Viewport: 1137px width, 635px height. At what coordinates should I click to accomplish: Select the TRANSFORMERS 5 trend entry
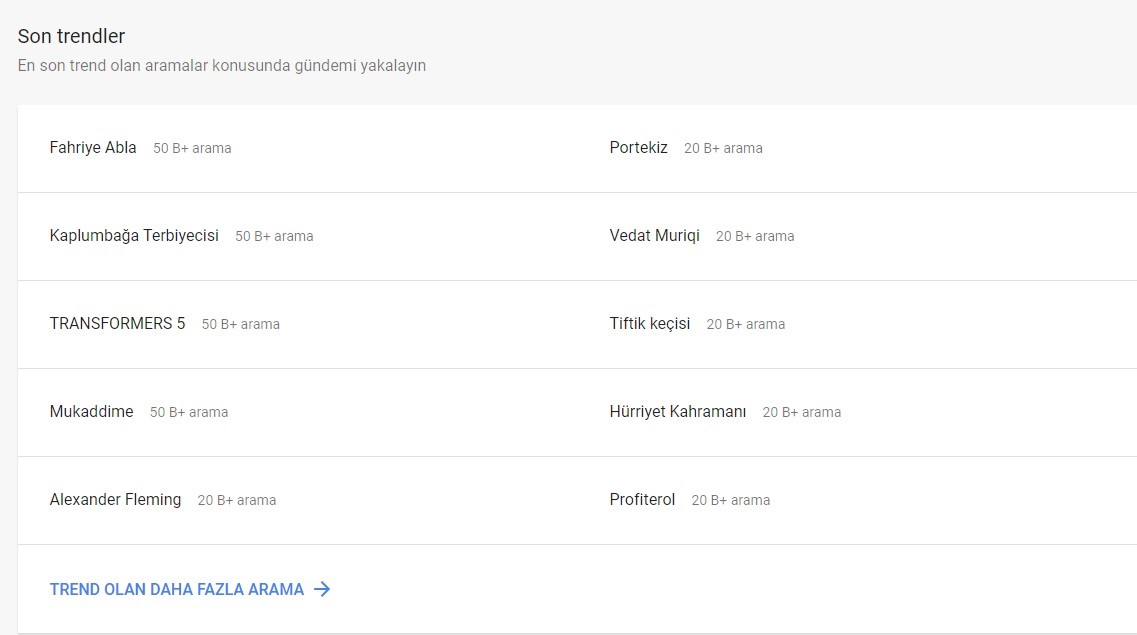click(116, 323)
